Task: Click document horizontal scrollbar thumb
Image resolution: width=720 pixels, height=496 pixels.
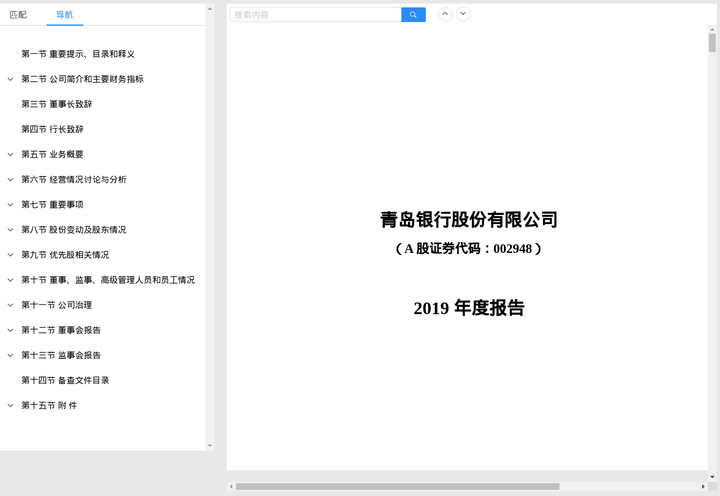Action: (398, 486)
